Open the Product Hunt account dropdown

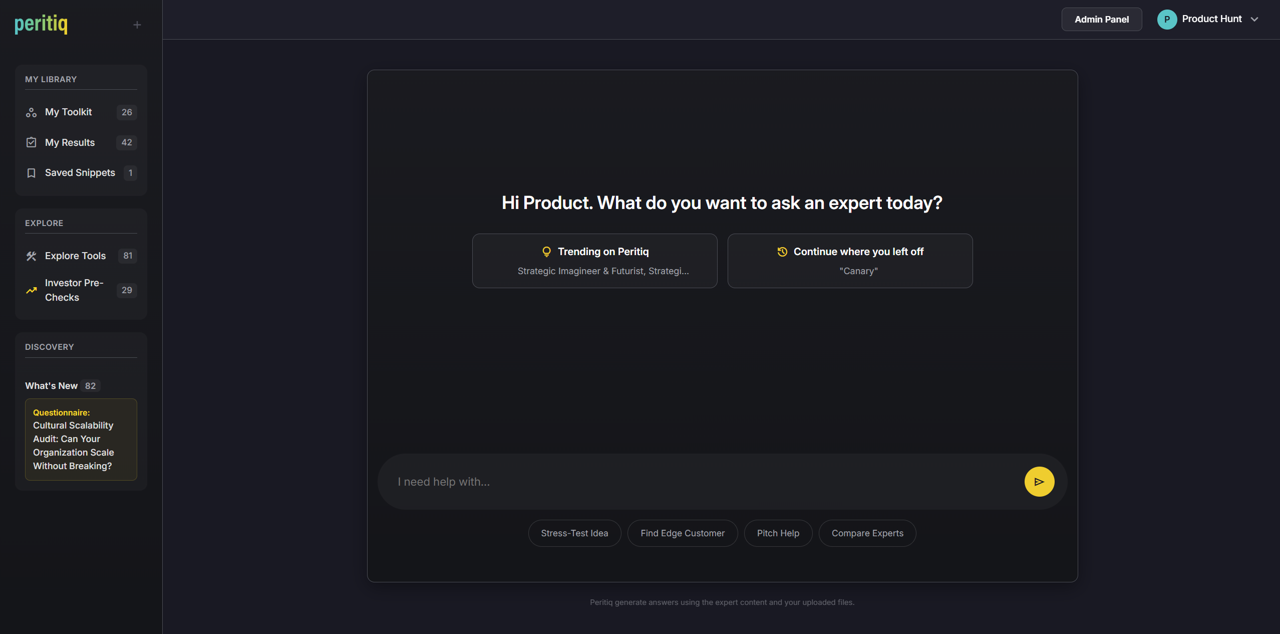coord(1254,18)
